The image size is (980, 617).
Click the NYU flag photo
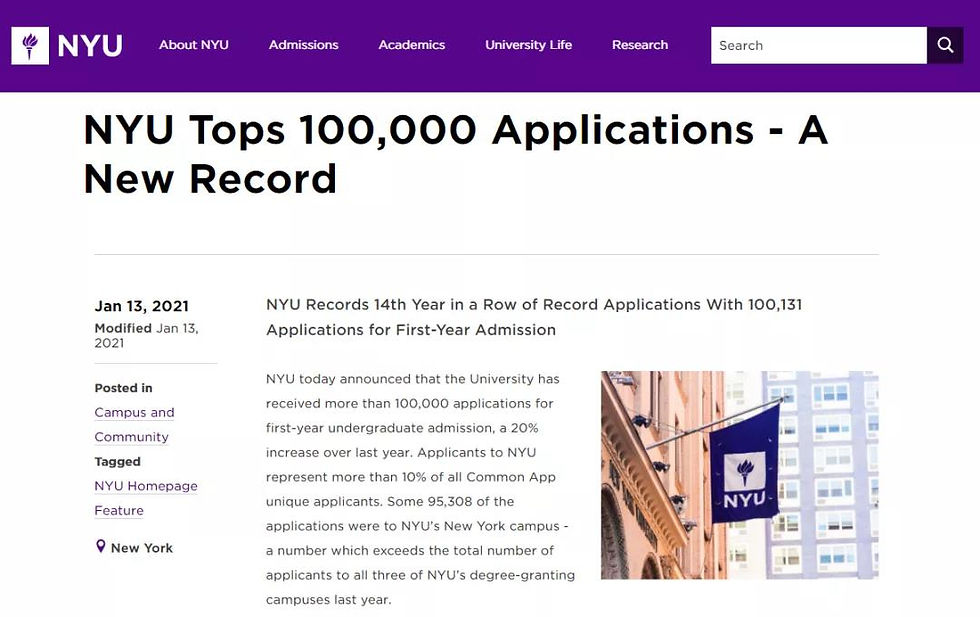pyautogui.click(x=740, y=475)
